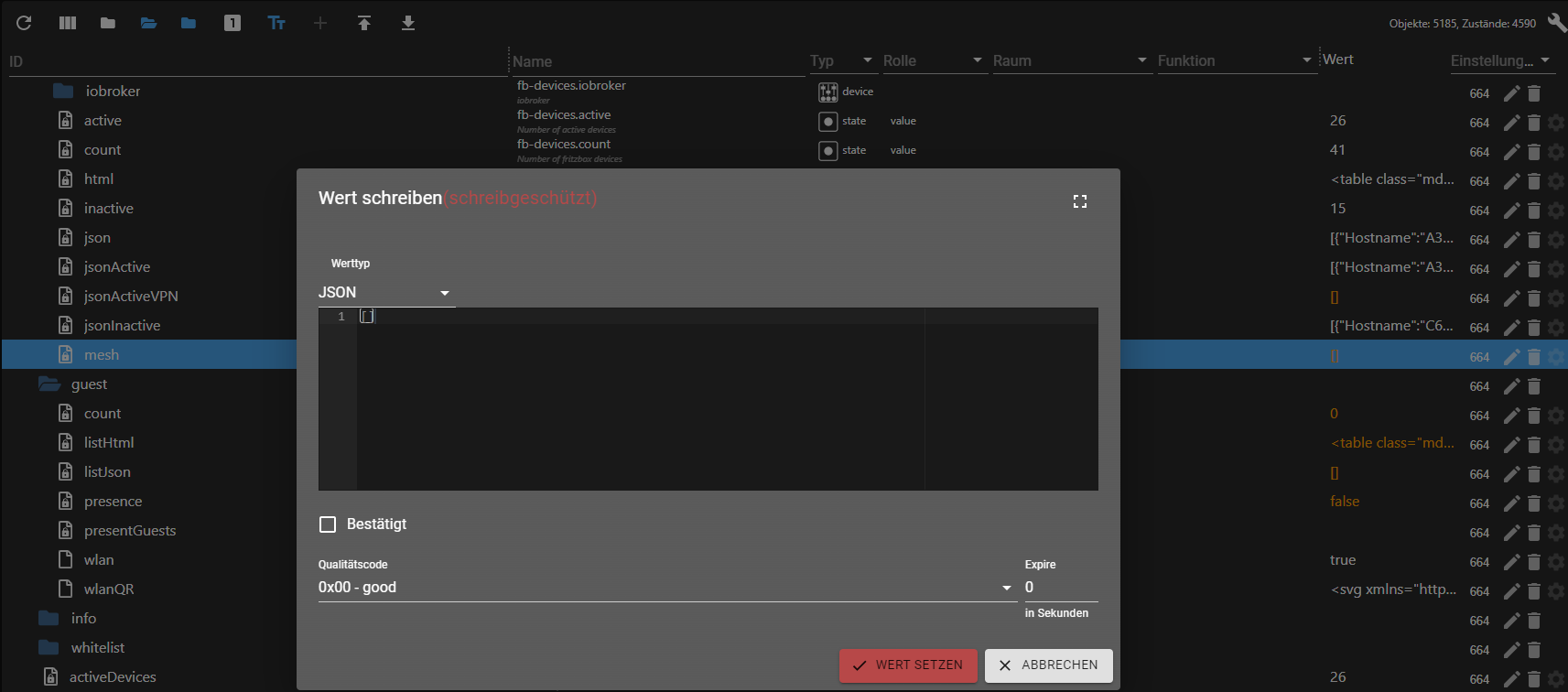Delete the iobroker device row

tap(1534, 93)
